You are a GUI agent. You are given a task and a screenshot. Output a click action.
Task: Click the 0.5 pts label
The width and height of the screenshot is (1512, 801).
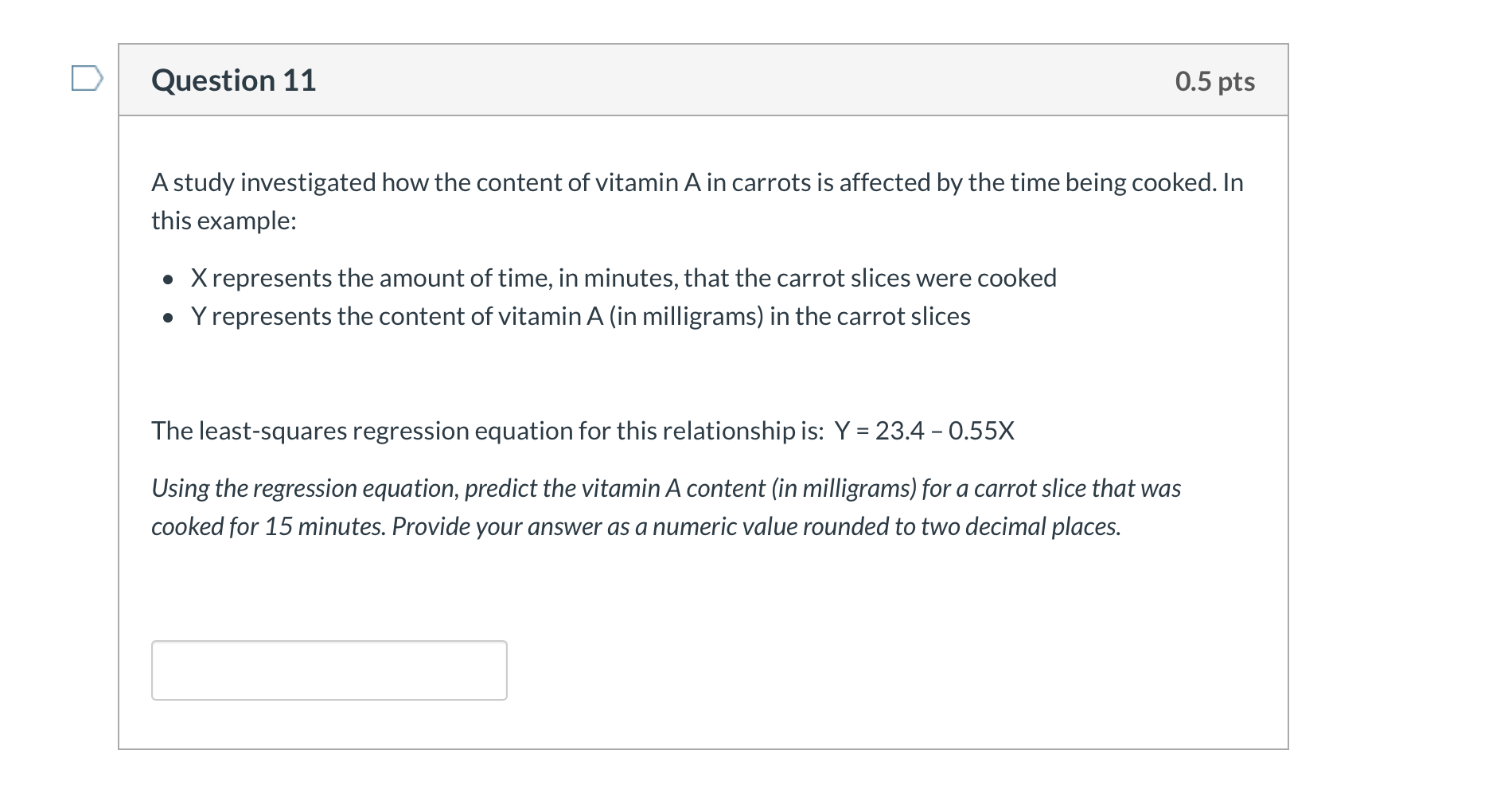click(1216, 80)
